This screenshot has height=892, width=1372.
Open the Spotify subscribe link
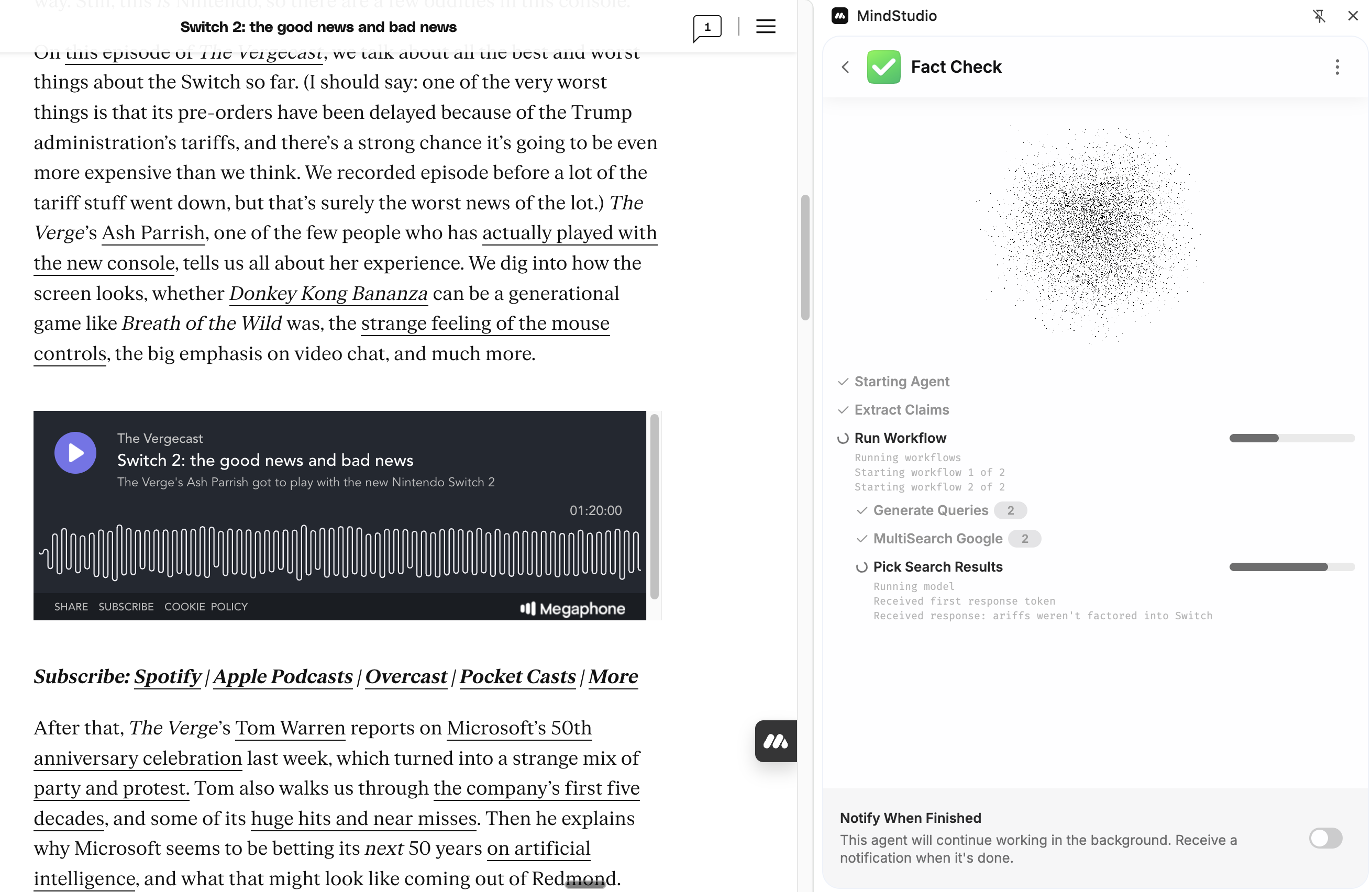167,676
